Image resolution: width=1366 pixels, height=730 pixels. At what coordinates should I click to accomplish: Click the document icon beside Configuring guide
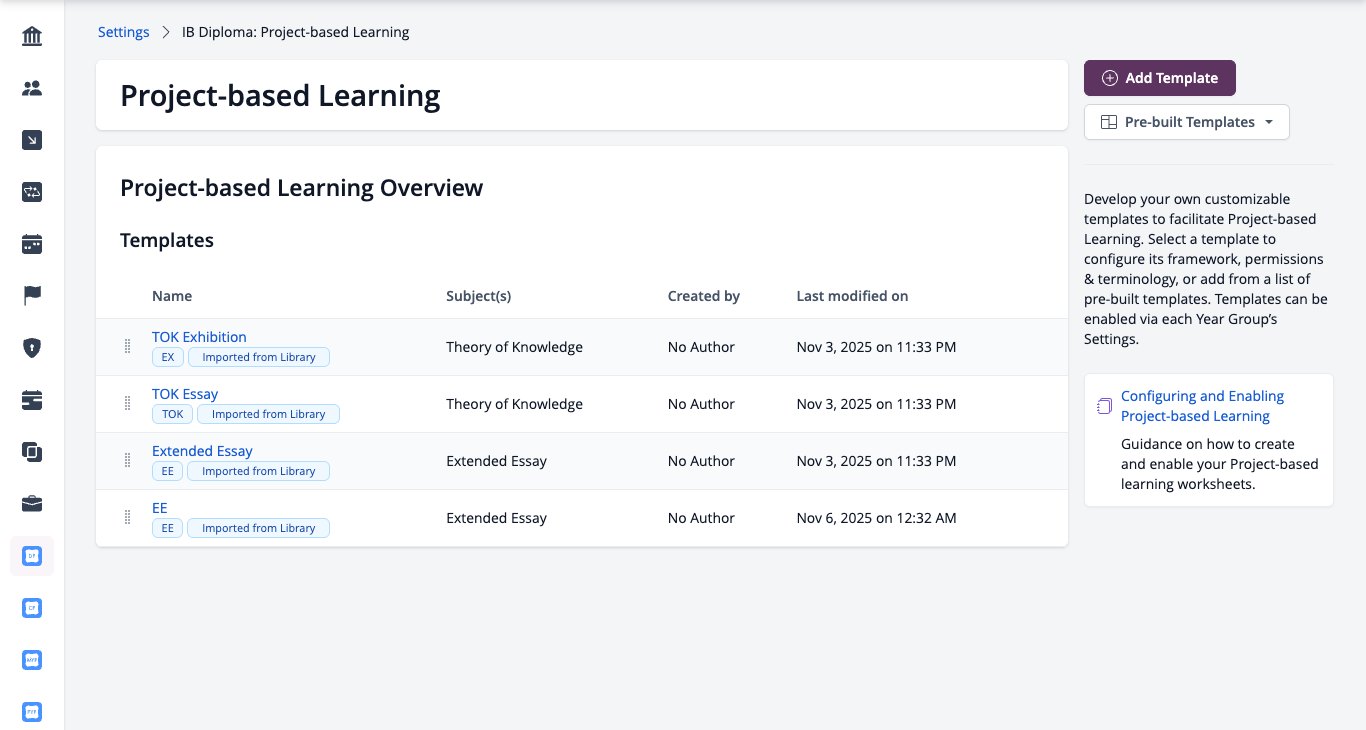tap(1105, 406)
